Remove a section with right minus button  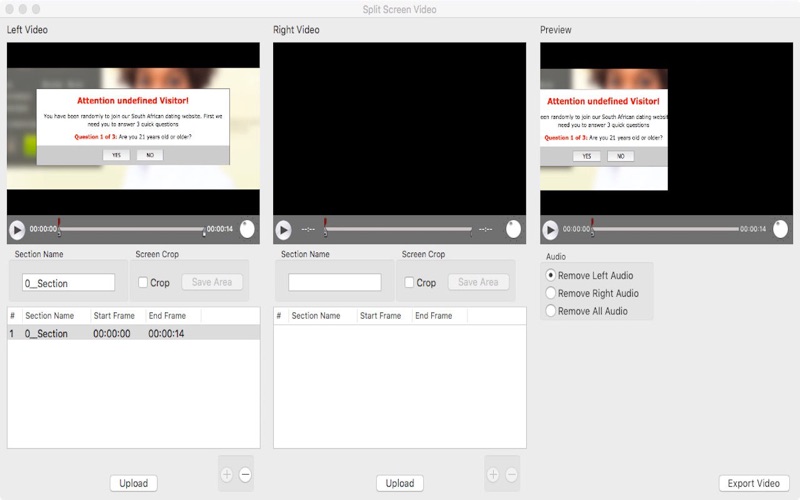[511, 475]
